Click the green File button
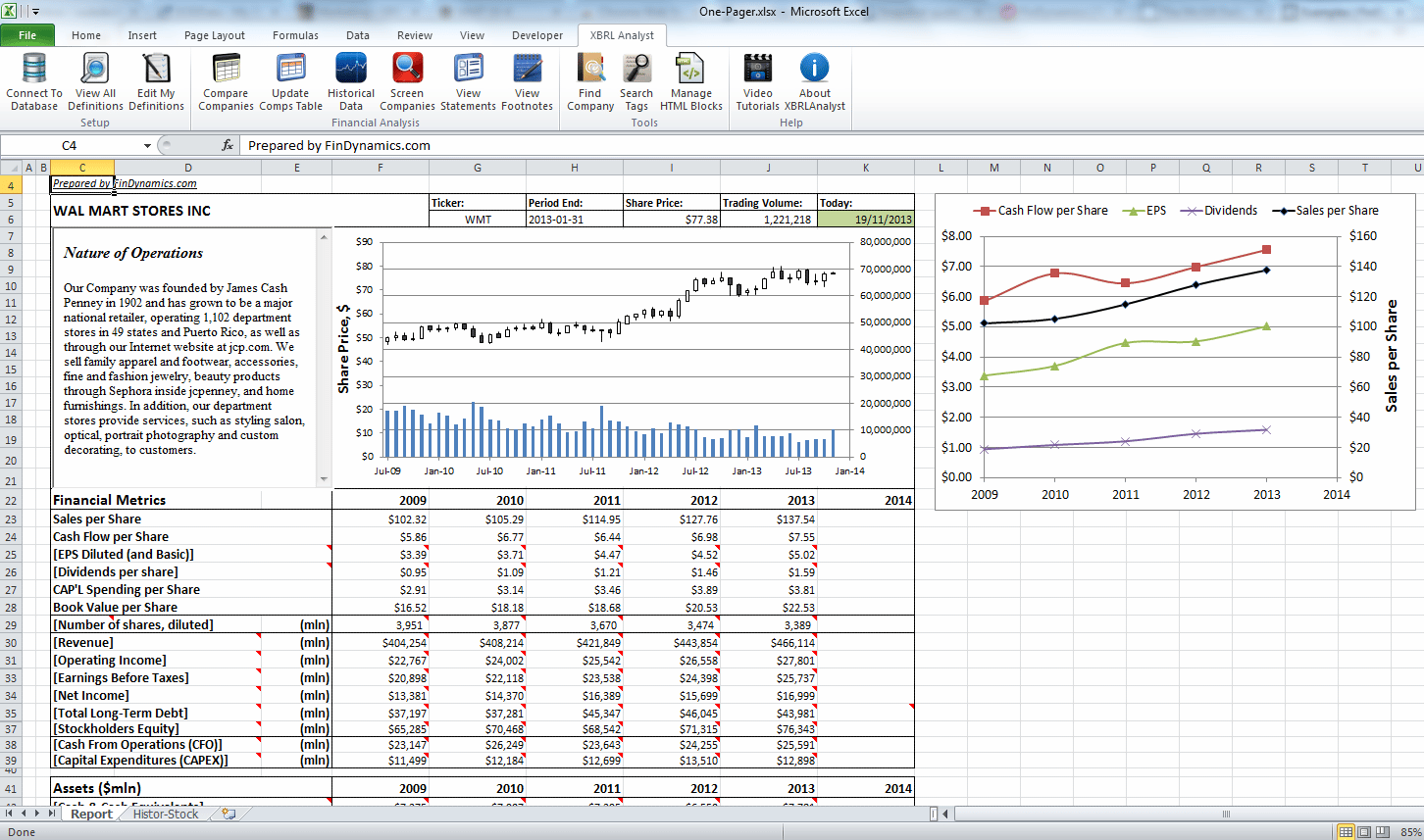This screenshot has height=840, width=1424. click(x=27, y=35)
